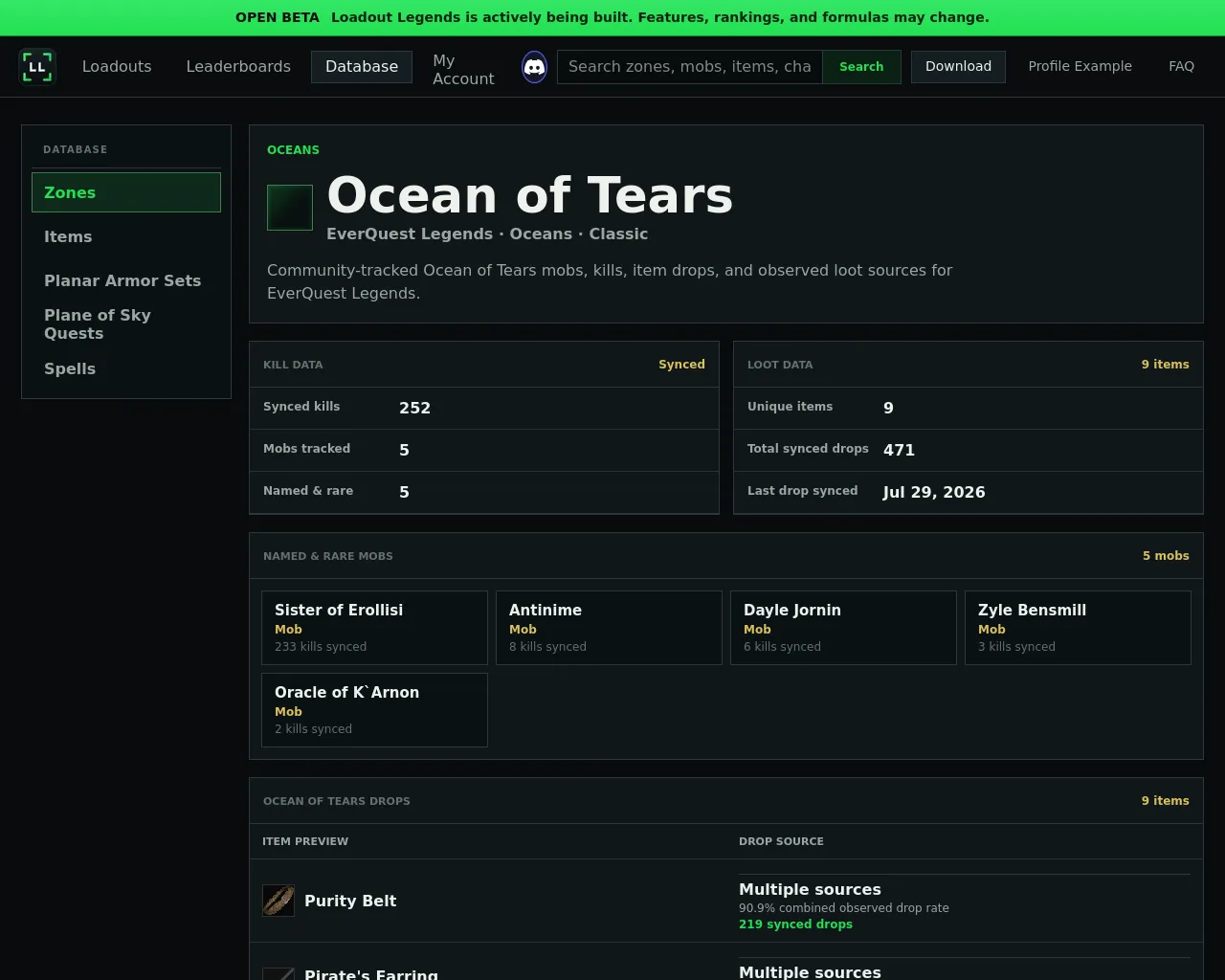The width and height of the screenshot is (1225, 980).
Task: Click the Ocean of Tears zone thumbnail
Action: pos(290,208)
